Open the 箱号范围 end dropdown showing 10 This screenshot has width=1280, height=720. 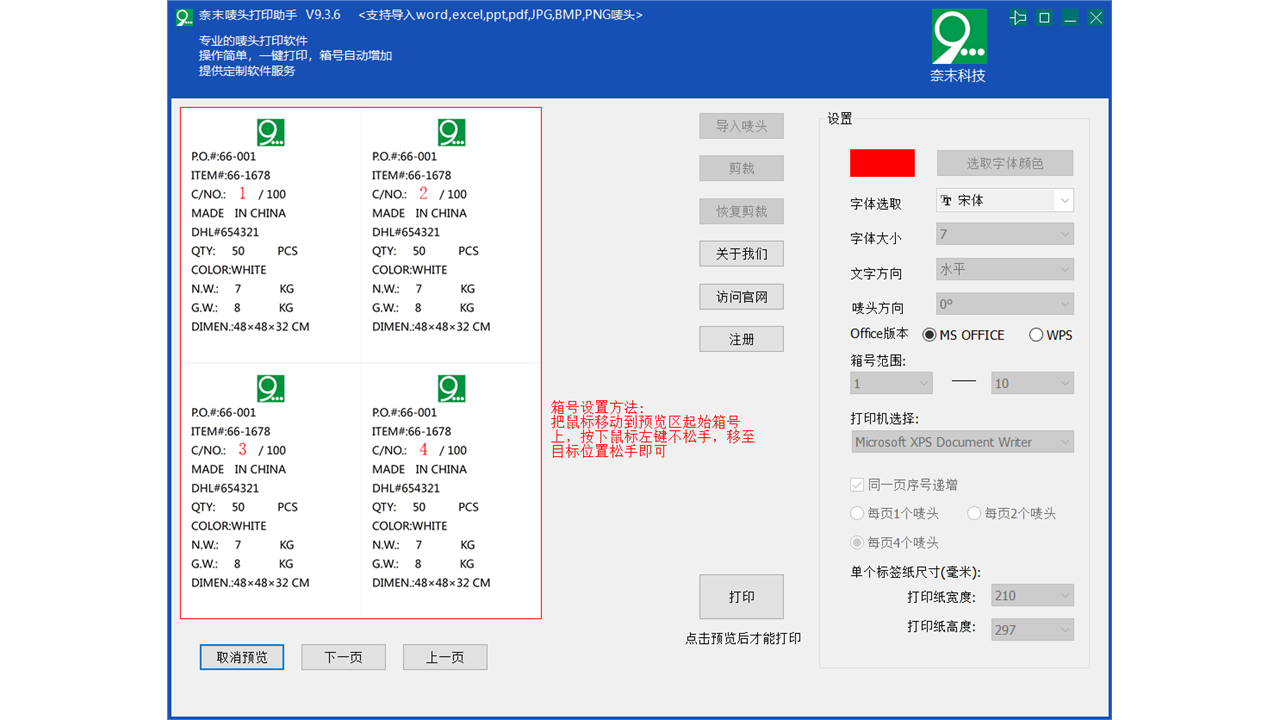(x=1032, y=383)
